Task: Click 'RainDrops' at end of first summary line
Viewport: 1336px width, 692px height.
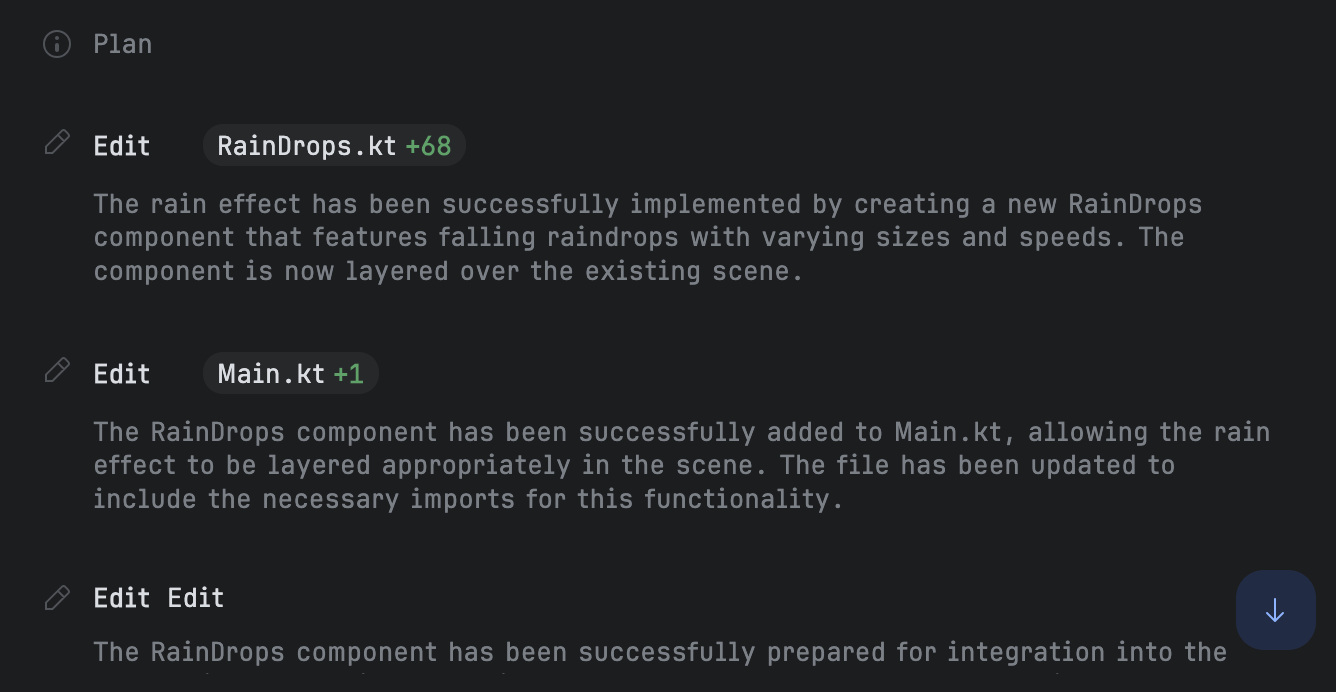Action: pos(1135,204)
